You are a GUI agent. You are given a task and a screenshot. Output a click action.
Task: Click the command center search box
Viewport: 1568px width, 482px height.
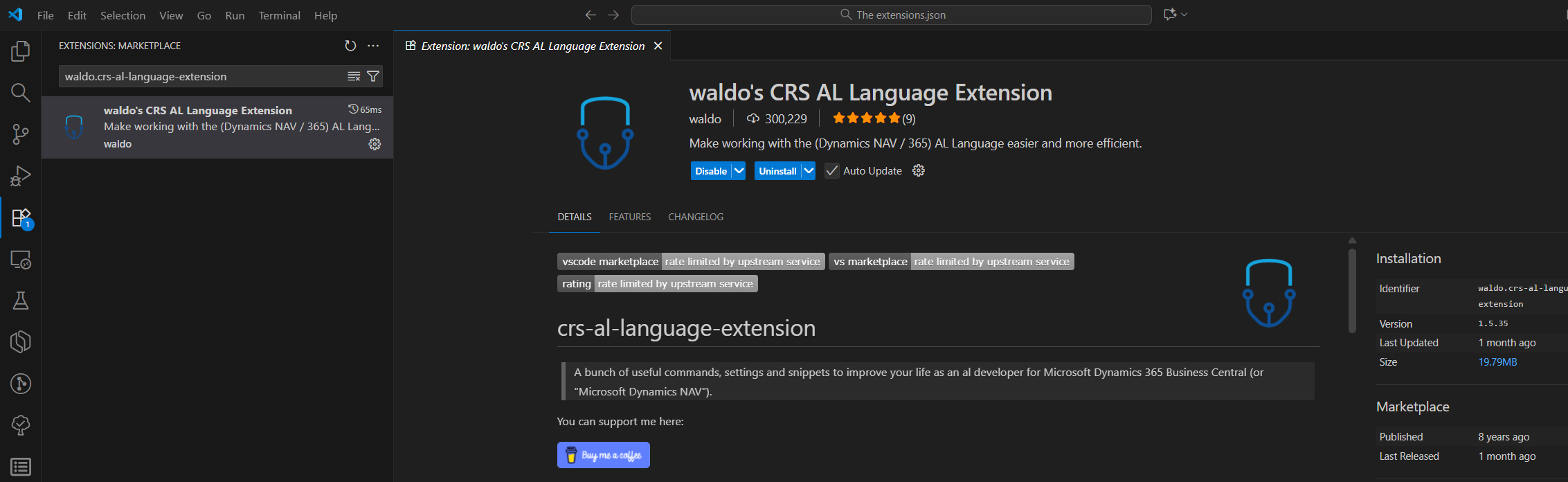point(892,15)
